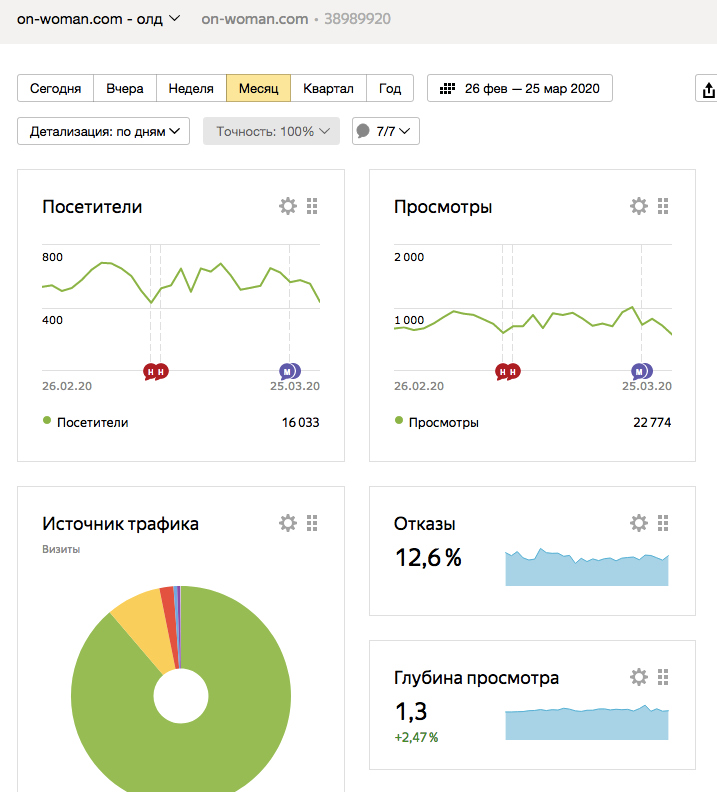This screenshot has width=717, height=792.
Task: Select the Неделя period tab
Action: coord(191,88)
